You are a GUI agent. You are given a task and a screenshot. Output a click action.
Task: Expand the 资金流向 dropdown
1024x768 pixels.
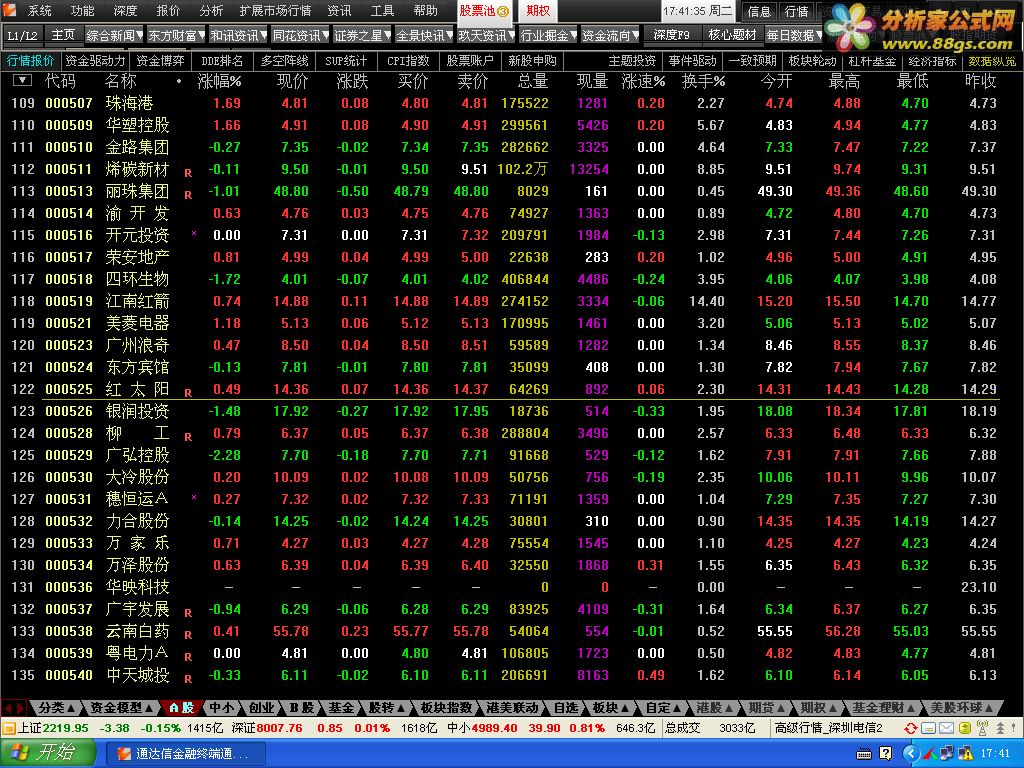click(x=635, y=35)
